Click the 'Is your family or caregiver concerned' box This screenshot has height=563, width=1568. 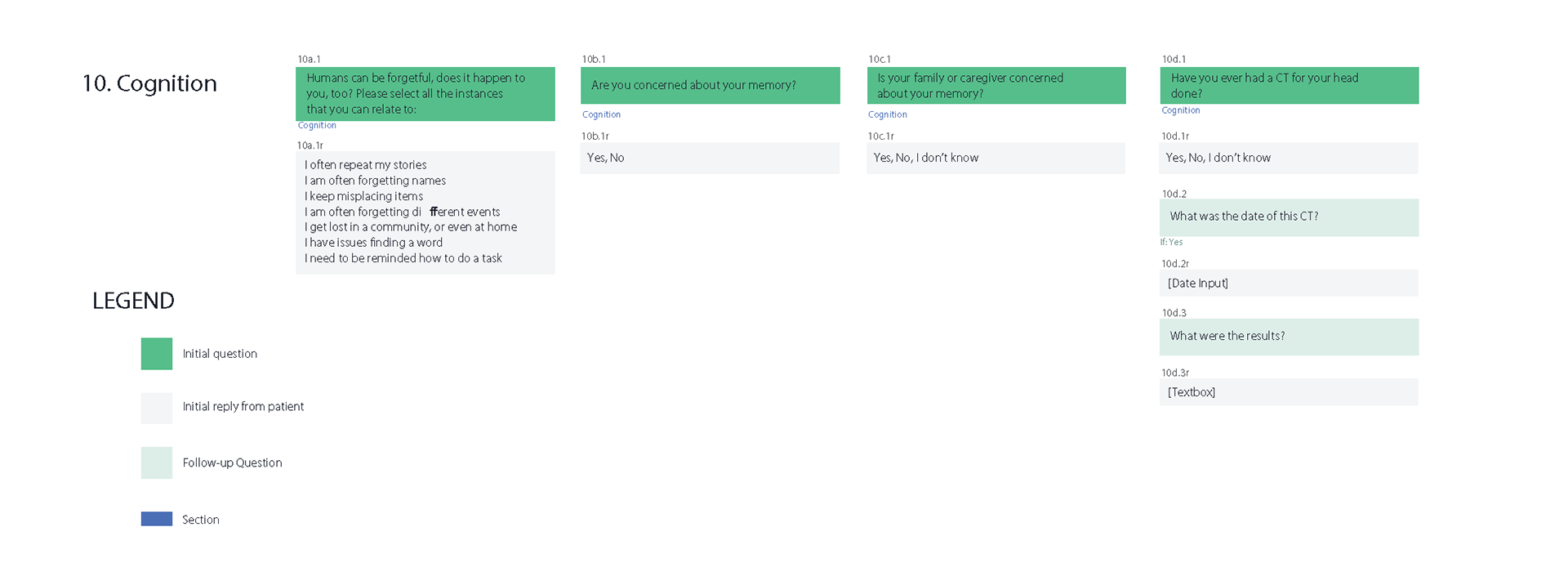[x=996, y=85]
